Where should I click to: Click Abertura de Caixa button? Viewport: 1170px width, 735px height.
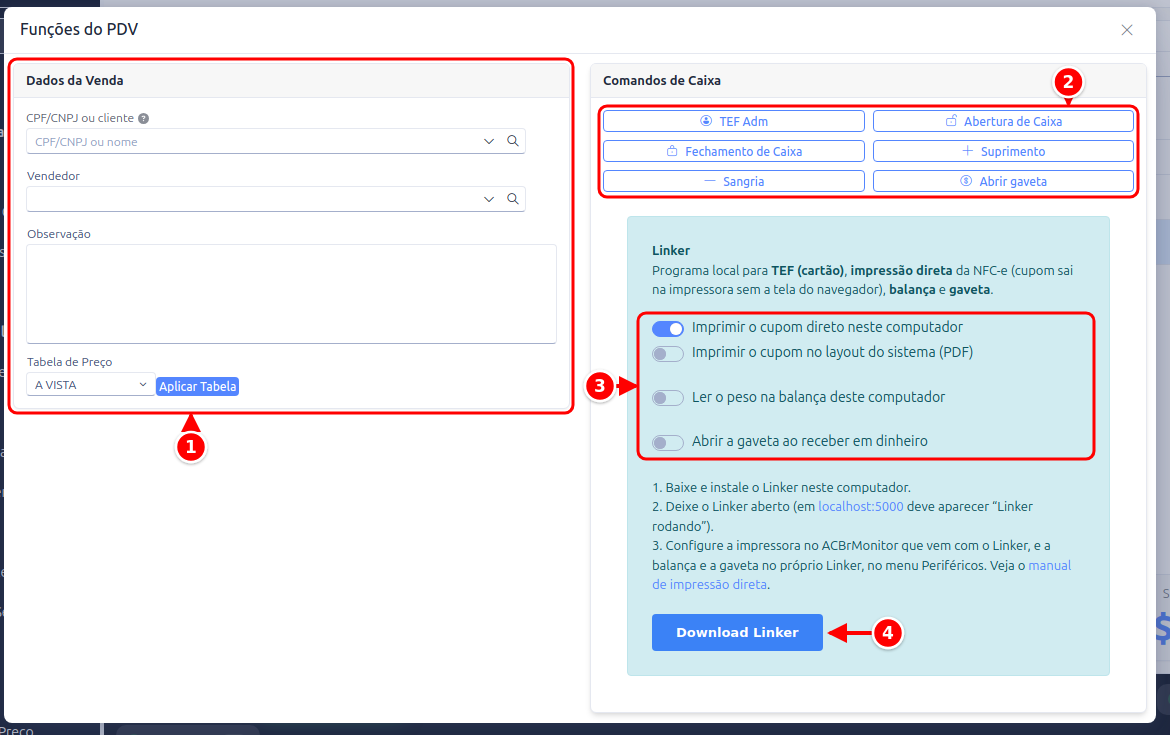(x=1003, y=121)
